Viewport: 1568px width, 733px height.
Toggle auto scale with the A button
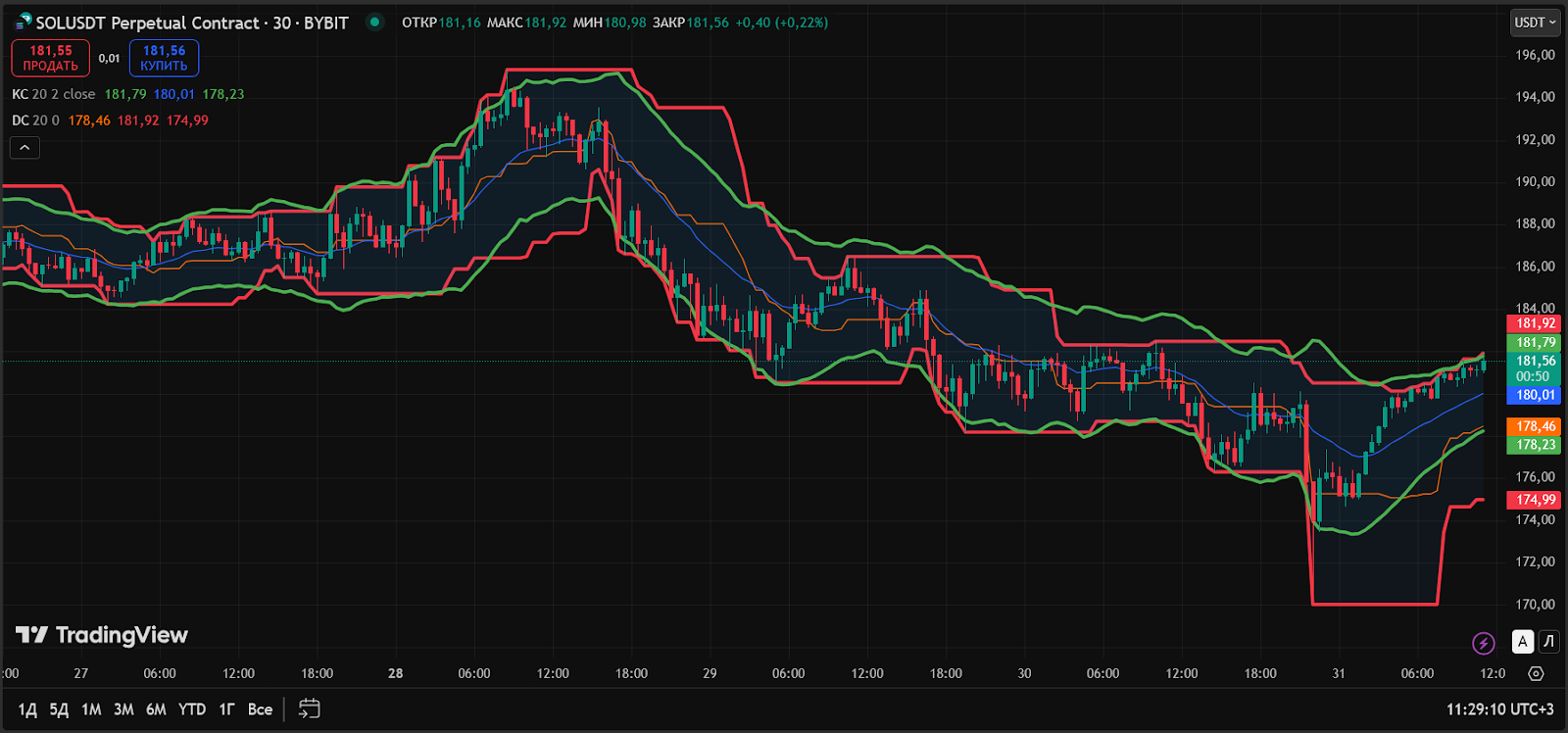coord(1522,642)
